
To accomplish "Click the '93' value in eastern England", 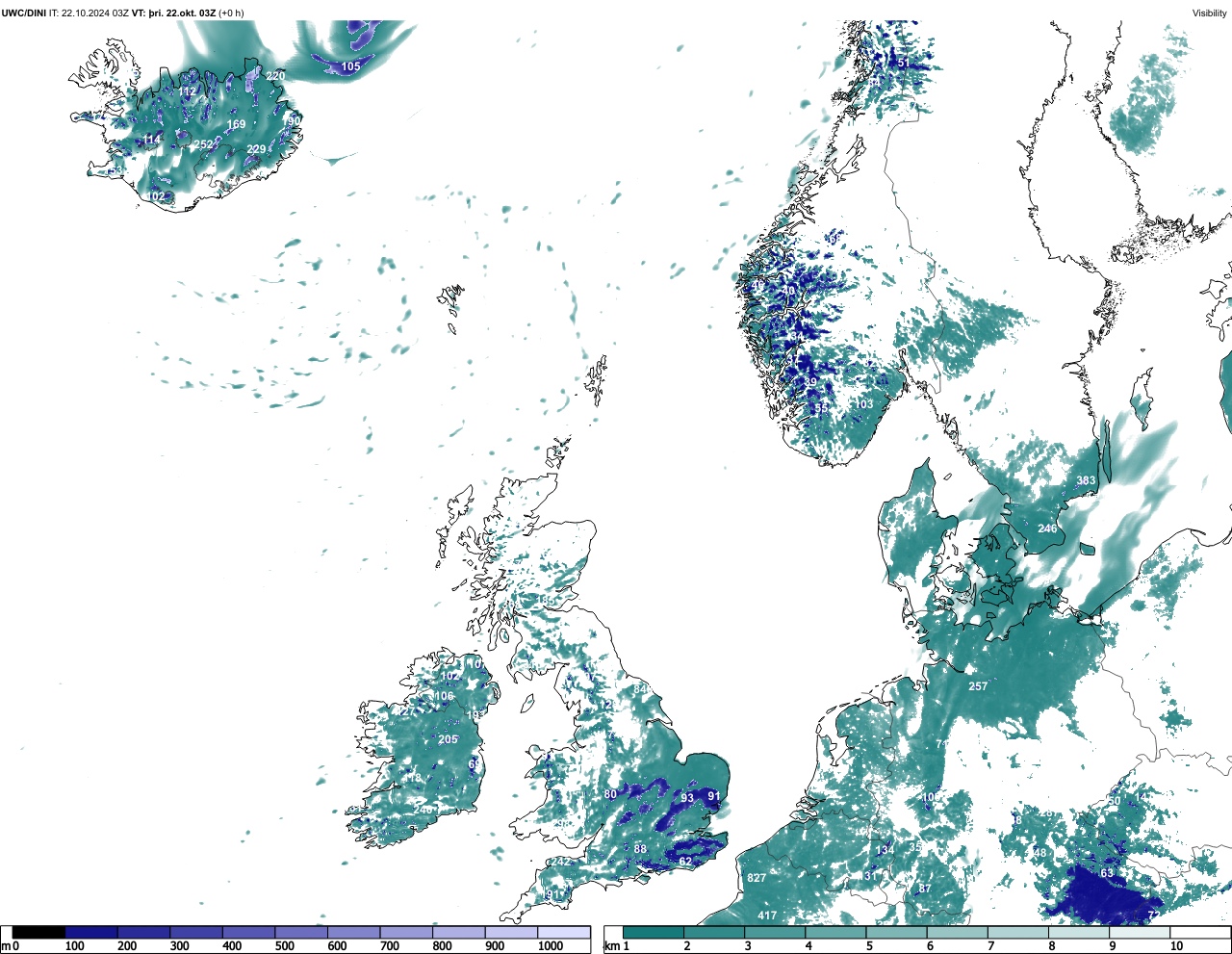I will (687, 798).
